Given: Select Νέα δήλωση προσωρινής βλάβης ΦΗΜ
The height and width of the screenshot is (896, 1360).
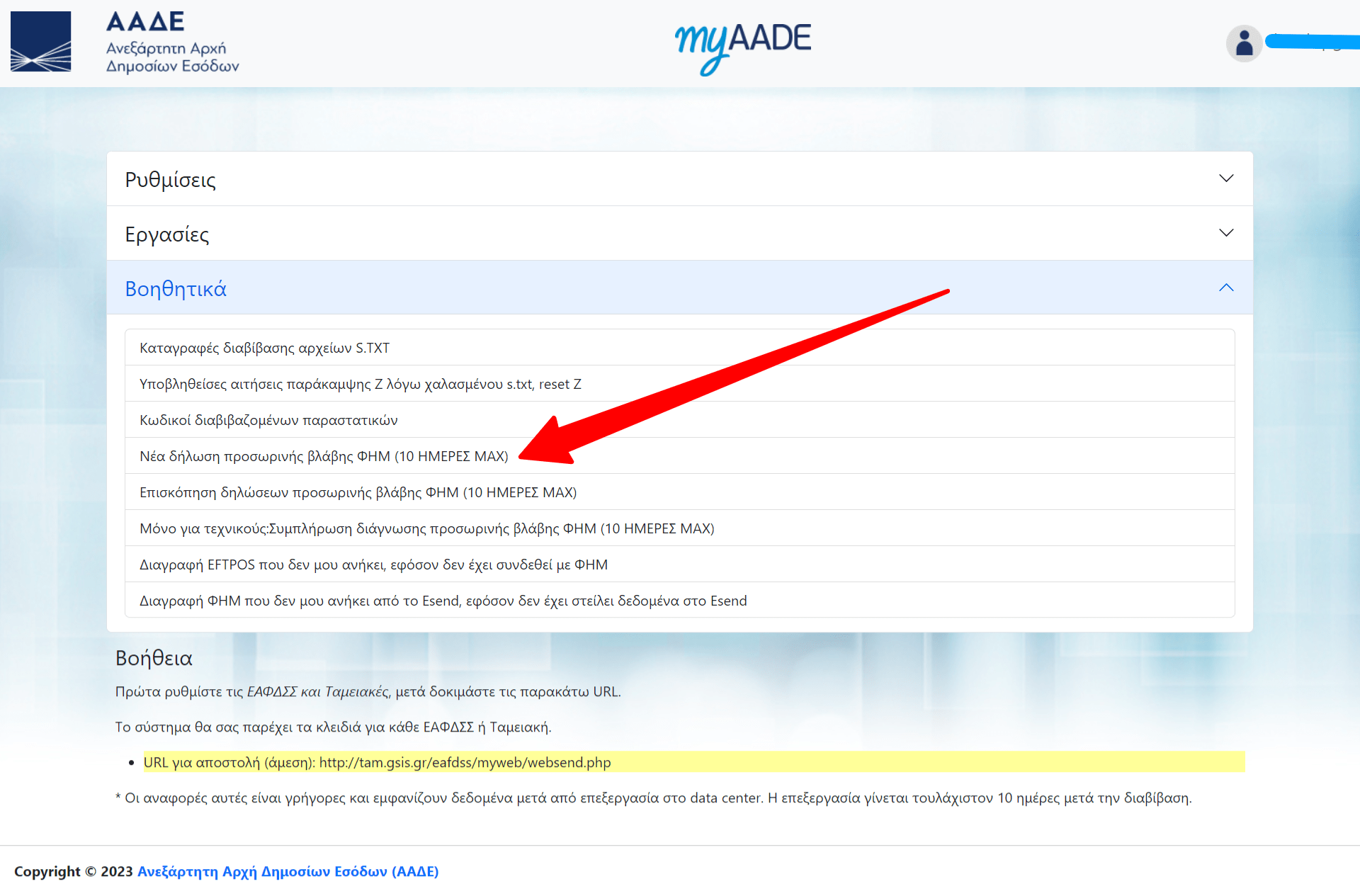Looking at the screenshot, I should coord(680,456).
